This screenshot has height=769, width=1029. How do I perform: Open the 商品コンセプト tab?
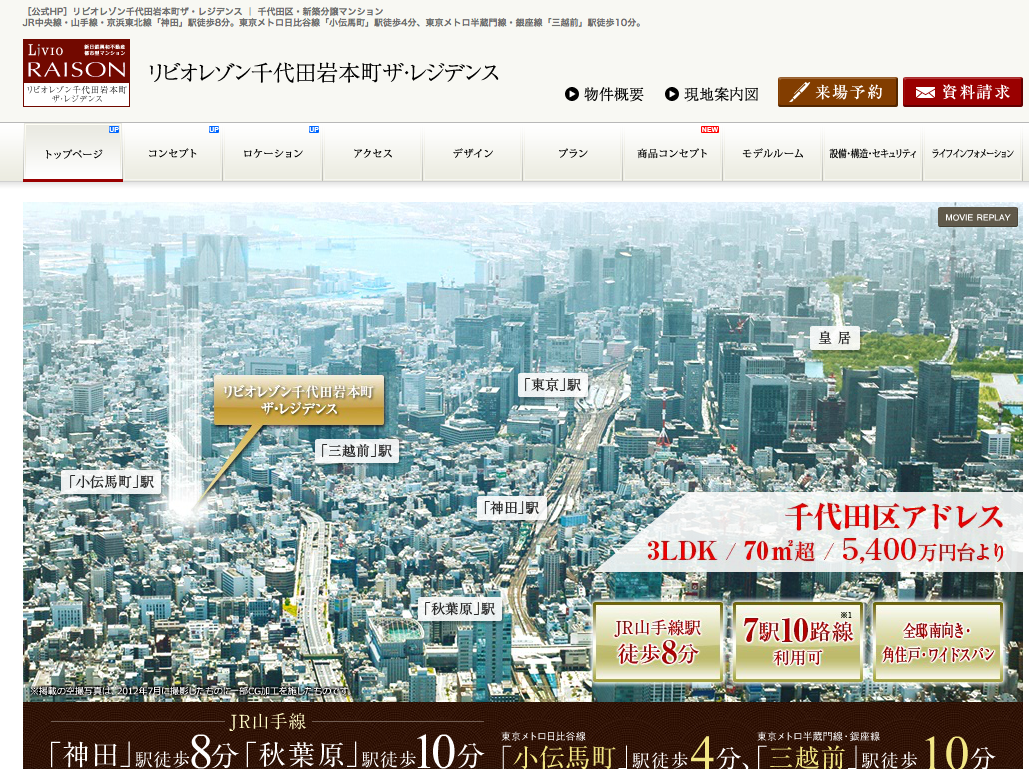coord(672,153)
